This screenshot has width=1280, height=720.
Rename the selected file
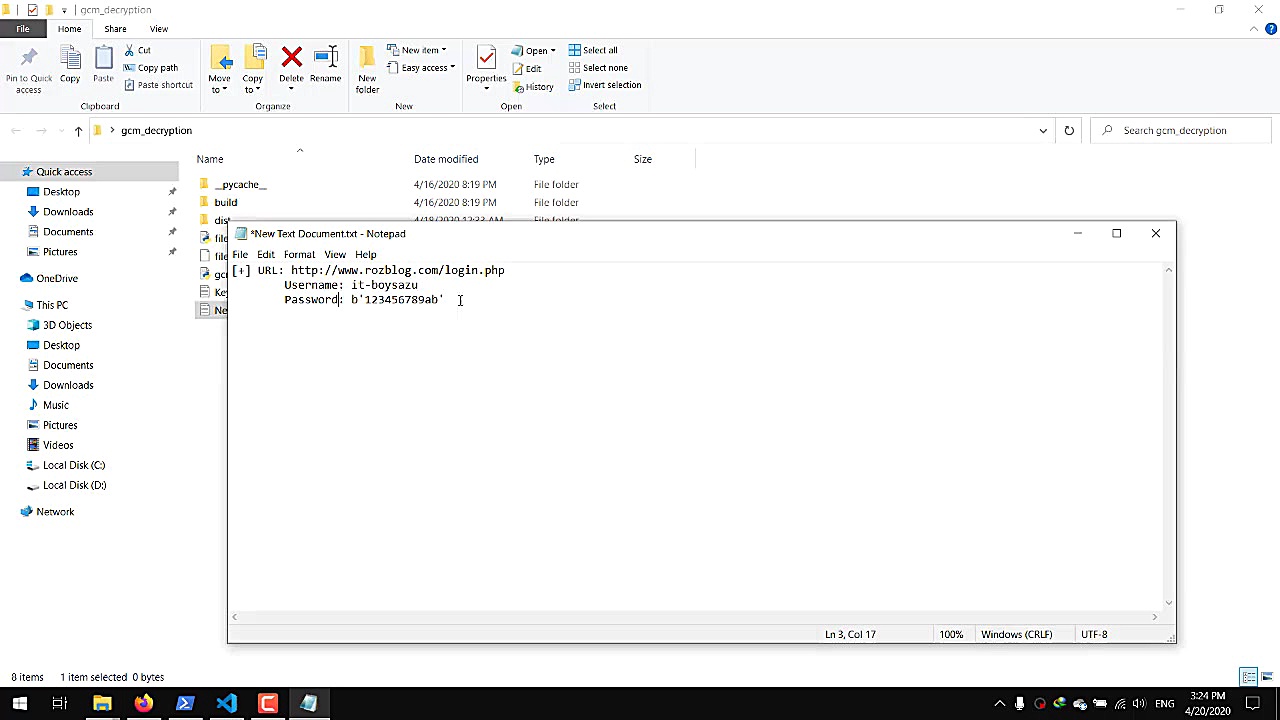click(x=325, y=66)
